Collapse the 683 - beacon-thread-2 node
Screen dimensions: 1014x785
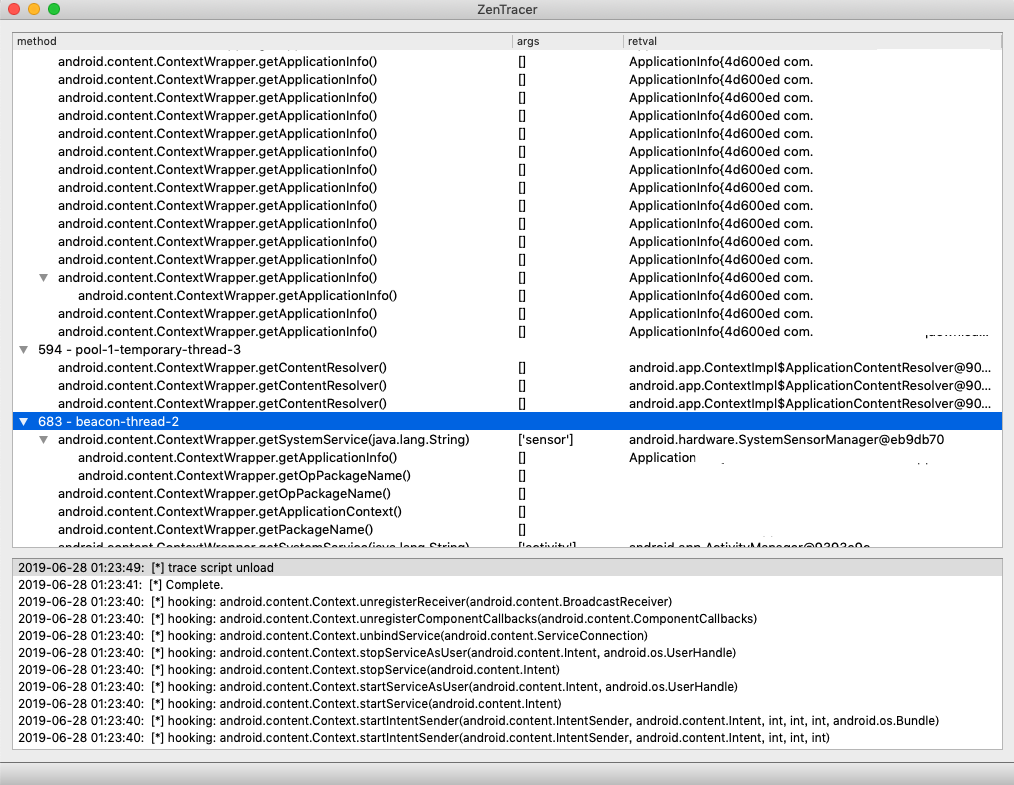[24, 422]
